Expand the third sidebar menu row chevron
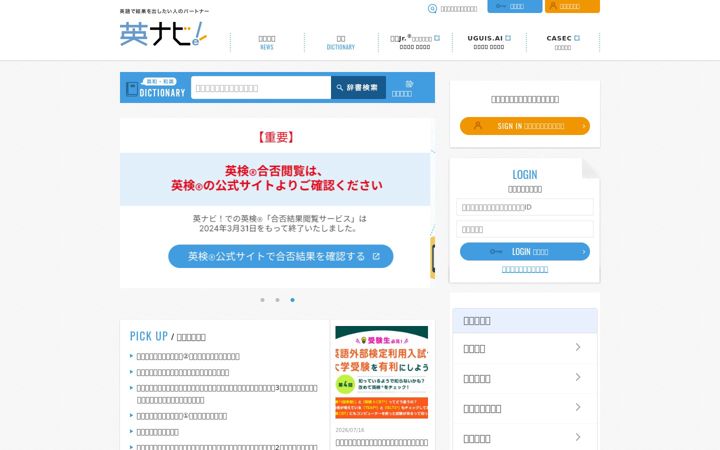Viewport: 720px width, 450px height. coord(578,407)
